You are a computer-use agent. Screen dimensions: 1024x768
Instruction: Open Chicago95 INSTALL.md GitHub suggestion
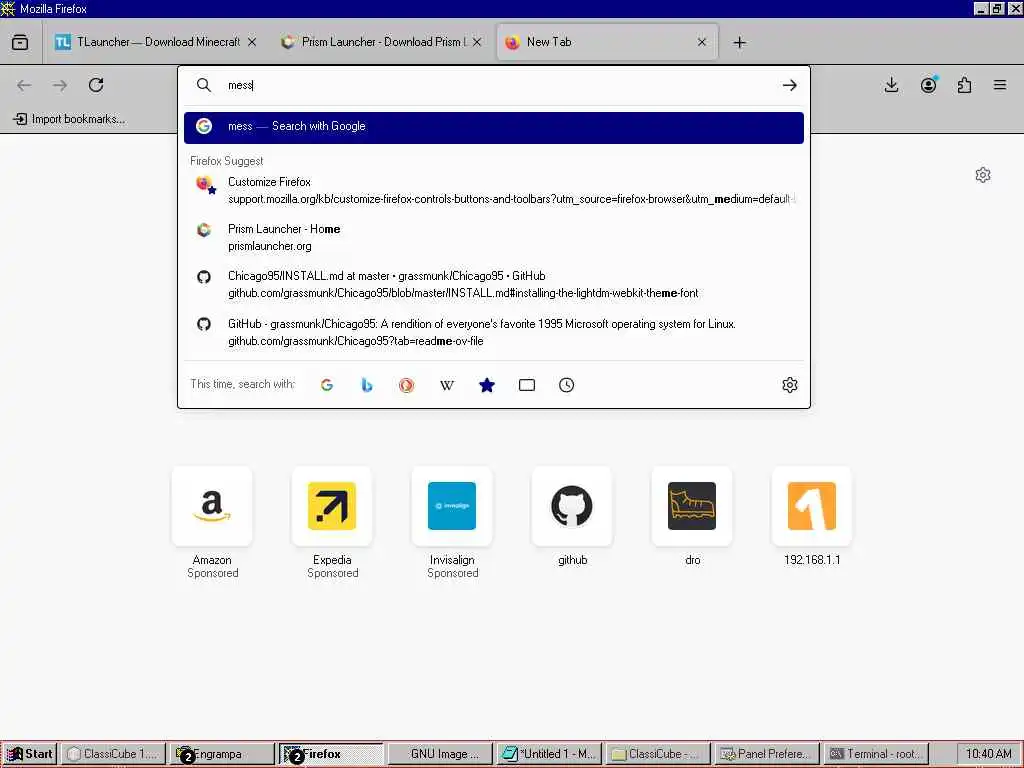[494, 284]
